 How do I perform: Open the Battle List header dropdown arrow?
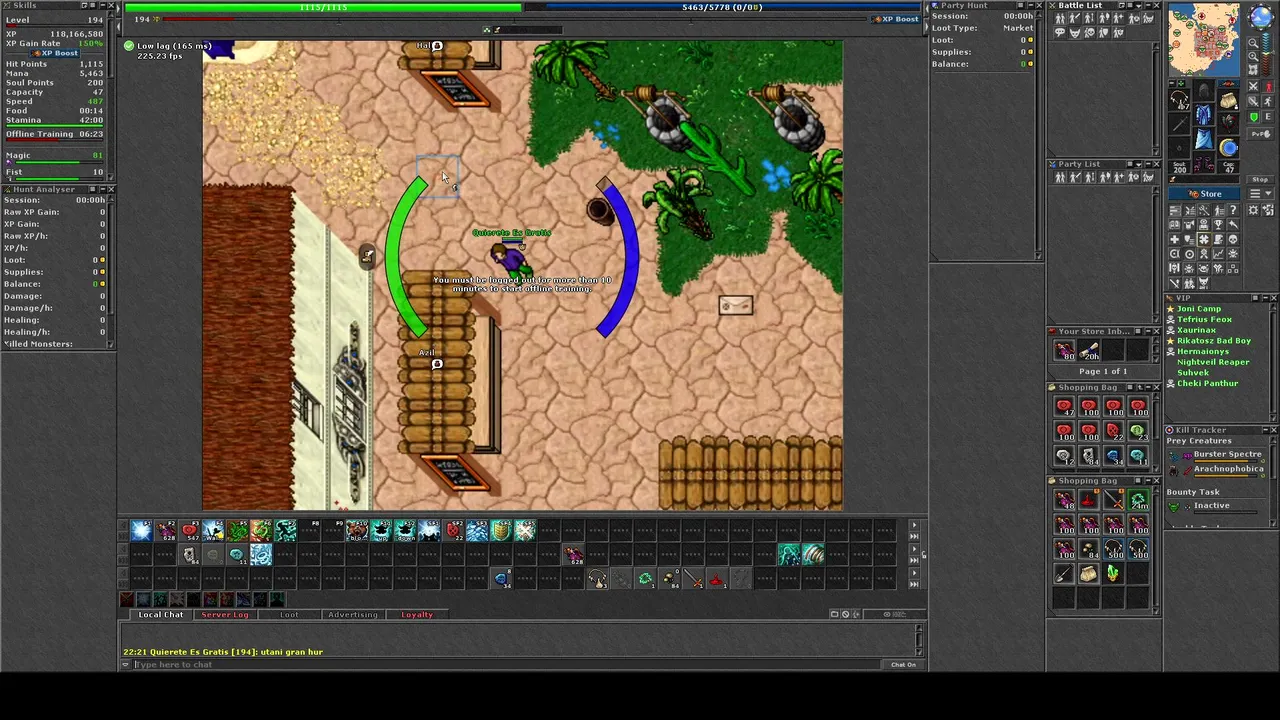(x=1138, y=6)
